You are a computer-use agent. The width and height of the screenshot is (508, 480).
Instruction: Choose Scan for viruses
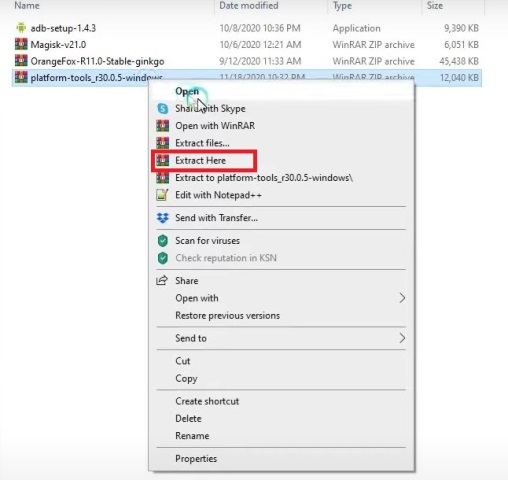pyautogui.click(x=281, y=241)
